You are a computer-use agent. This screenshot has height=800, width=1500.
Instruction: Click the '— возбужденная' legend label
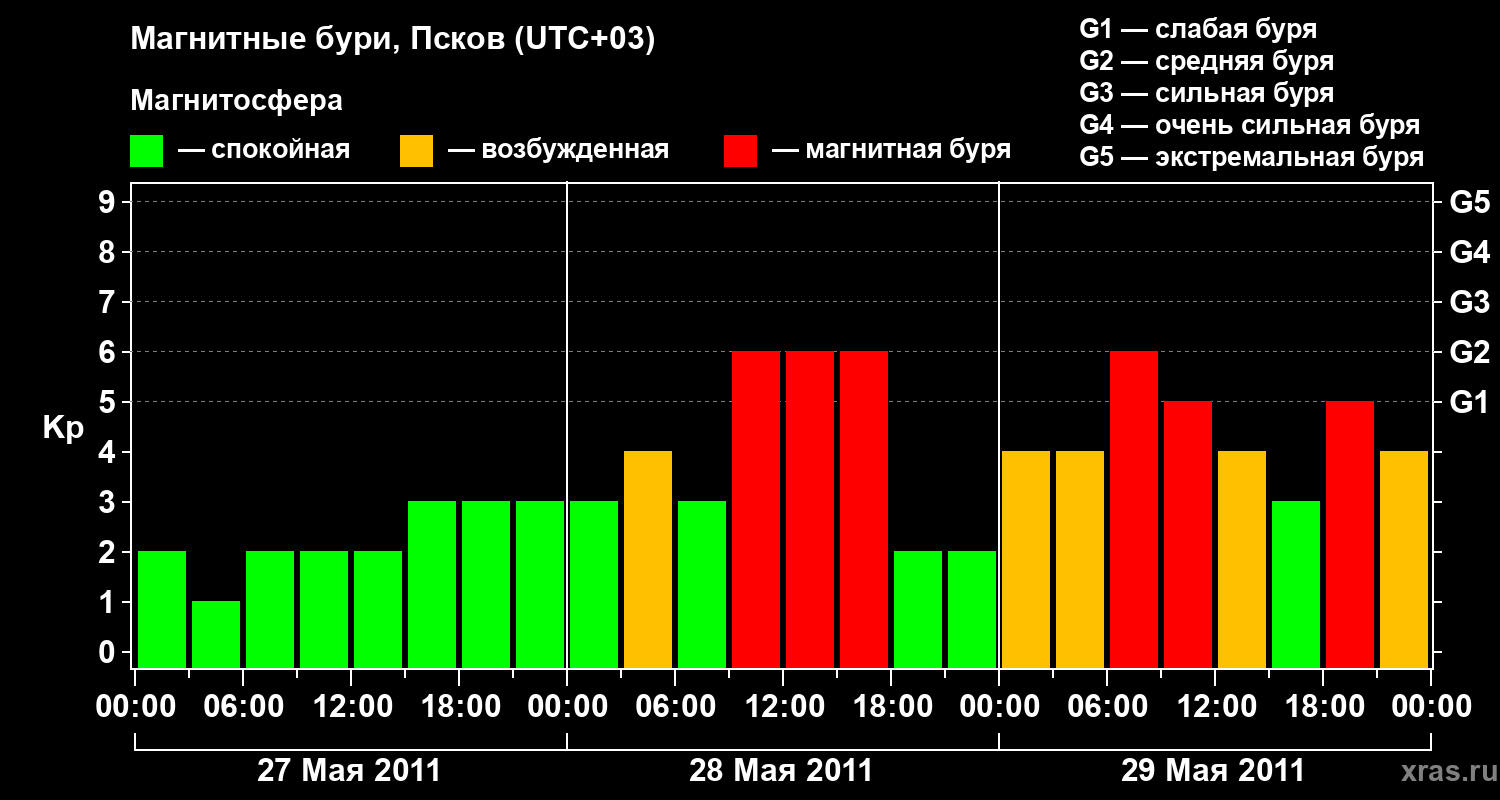pyautogui.click(x=558, y=150)
